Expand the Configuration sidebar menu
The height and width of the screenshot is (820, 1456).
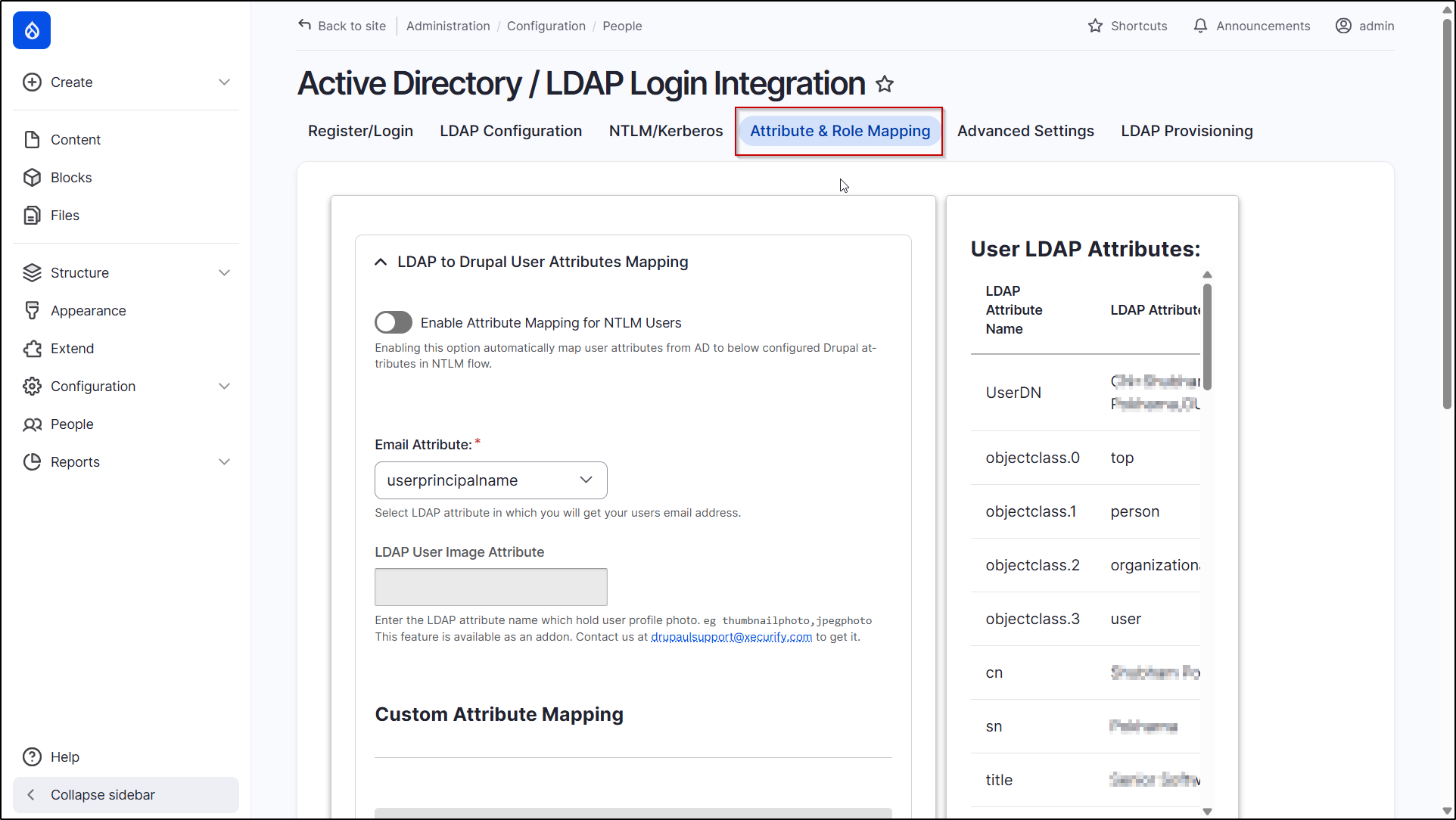224,386
